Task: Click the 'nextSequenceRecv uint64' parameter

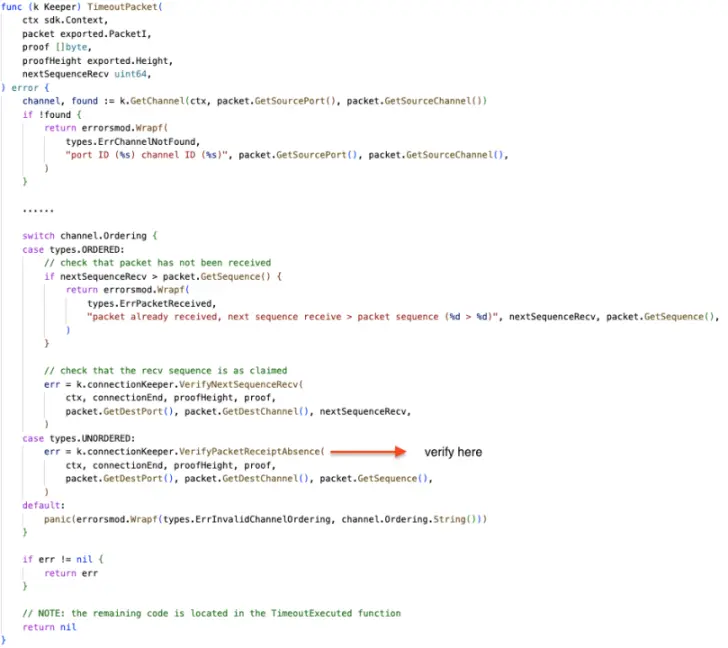Action: tap(86, 74)
